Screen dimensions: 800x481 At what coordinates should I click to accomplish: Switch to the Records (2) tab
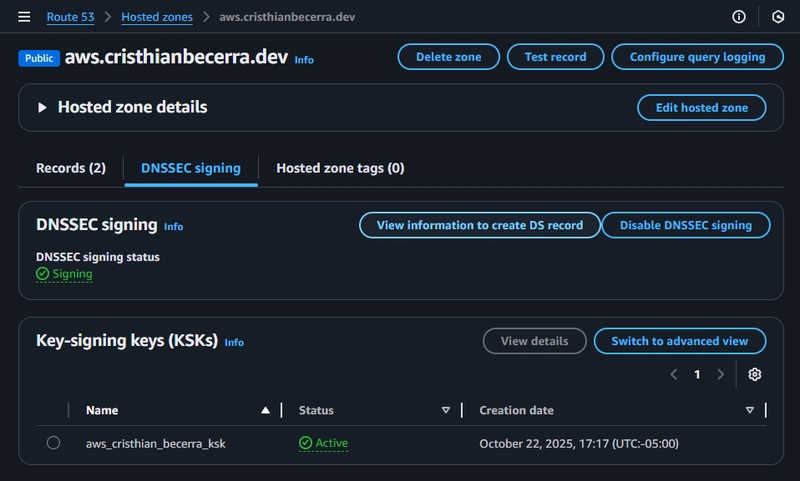pos(70,168)
